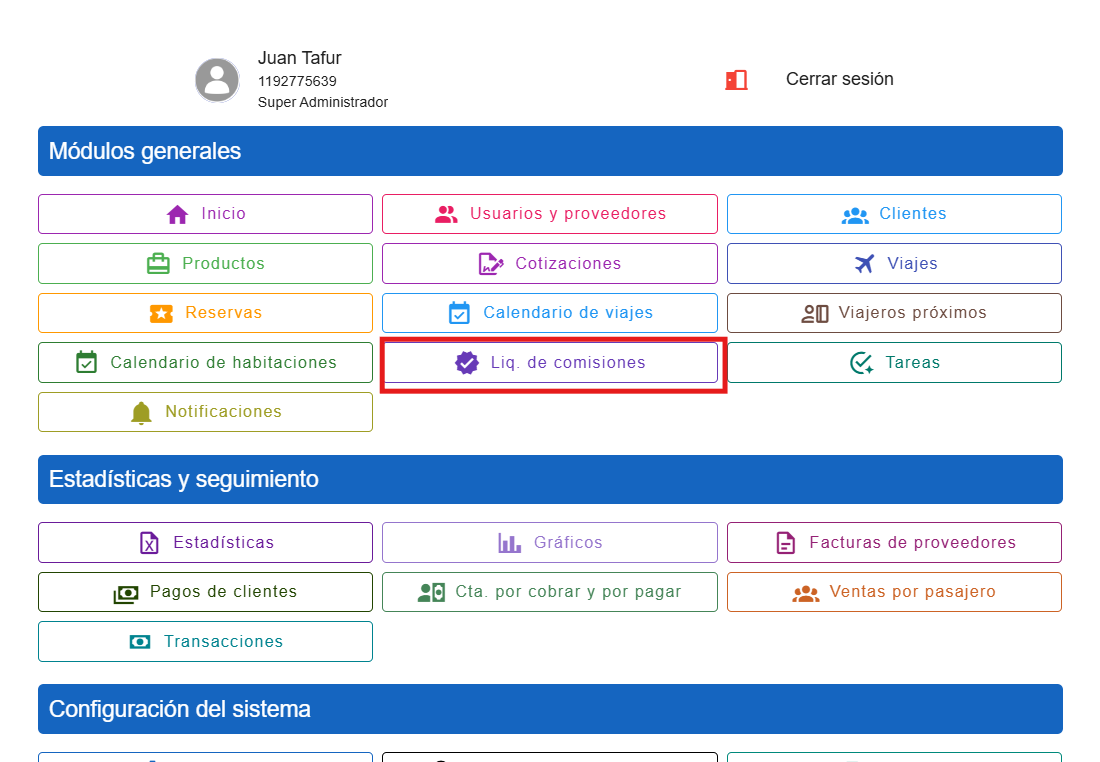Screen dimensions: 1100x762
Task: Click the bell icon for Notificaciones
Action: (142, 412)
